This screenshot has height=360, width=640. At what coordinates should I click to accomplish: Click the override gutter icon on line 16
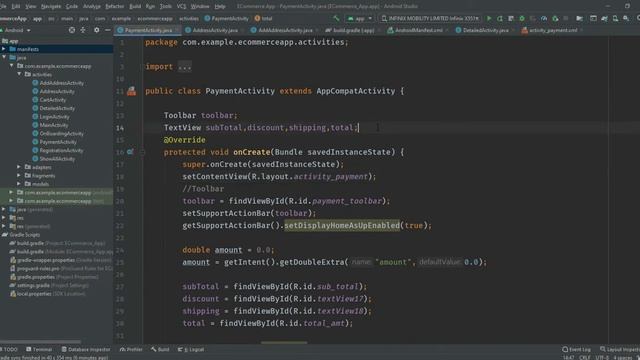coord(130,152)
